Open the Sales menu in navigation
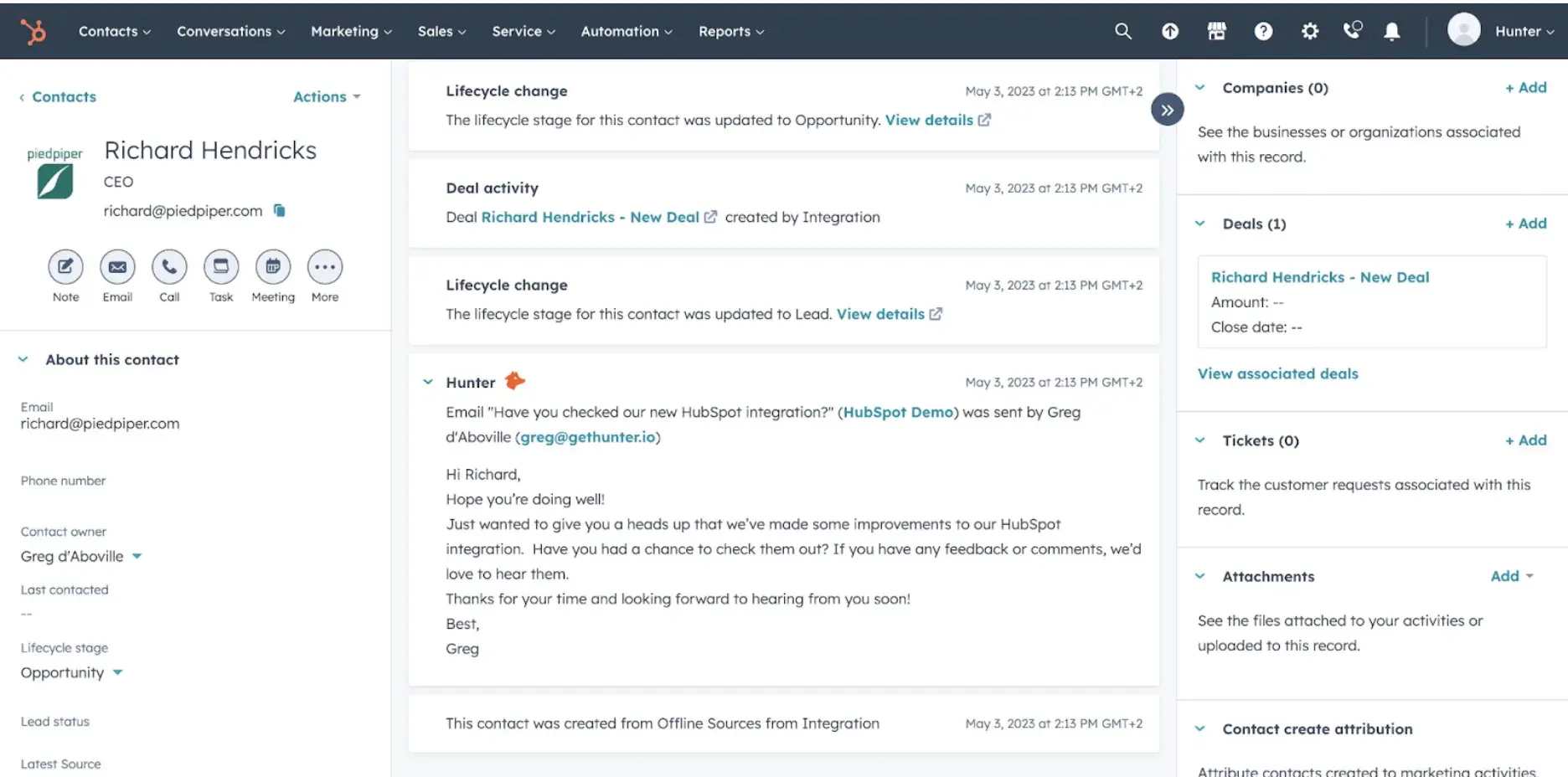Screen dimensions: 1568x777 pyautogui.click(x=441, y=31)
